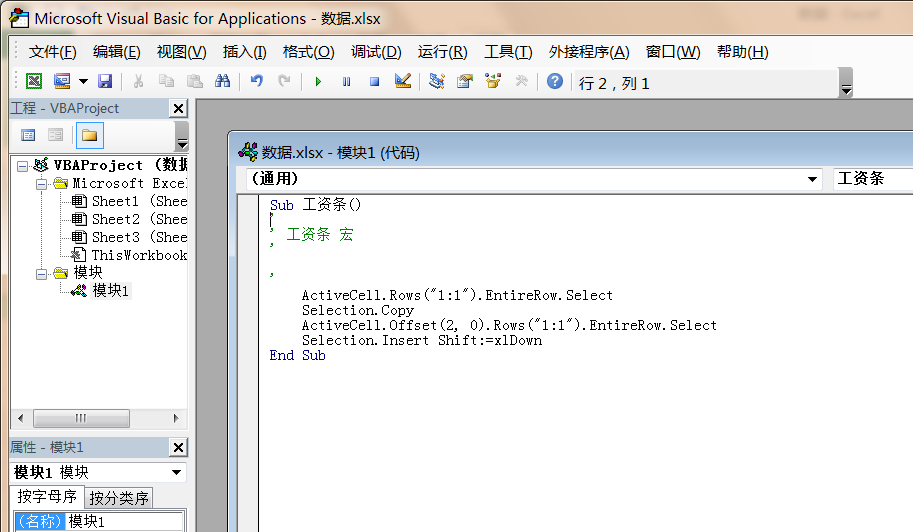Open the 窗口(W) menu

pyautogui.click(x=673, y=52)
